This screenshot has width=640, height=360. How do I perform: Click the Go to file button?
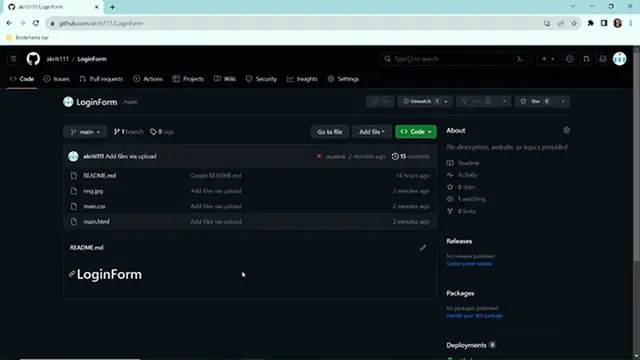[330, 132]
